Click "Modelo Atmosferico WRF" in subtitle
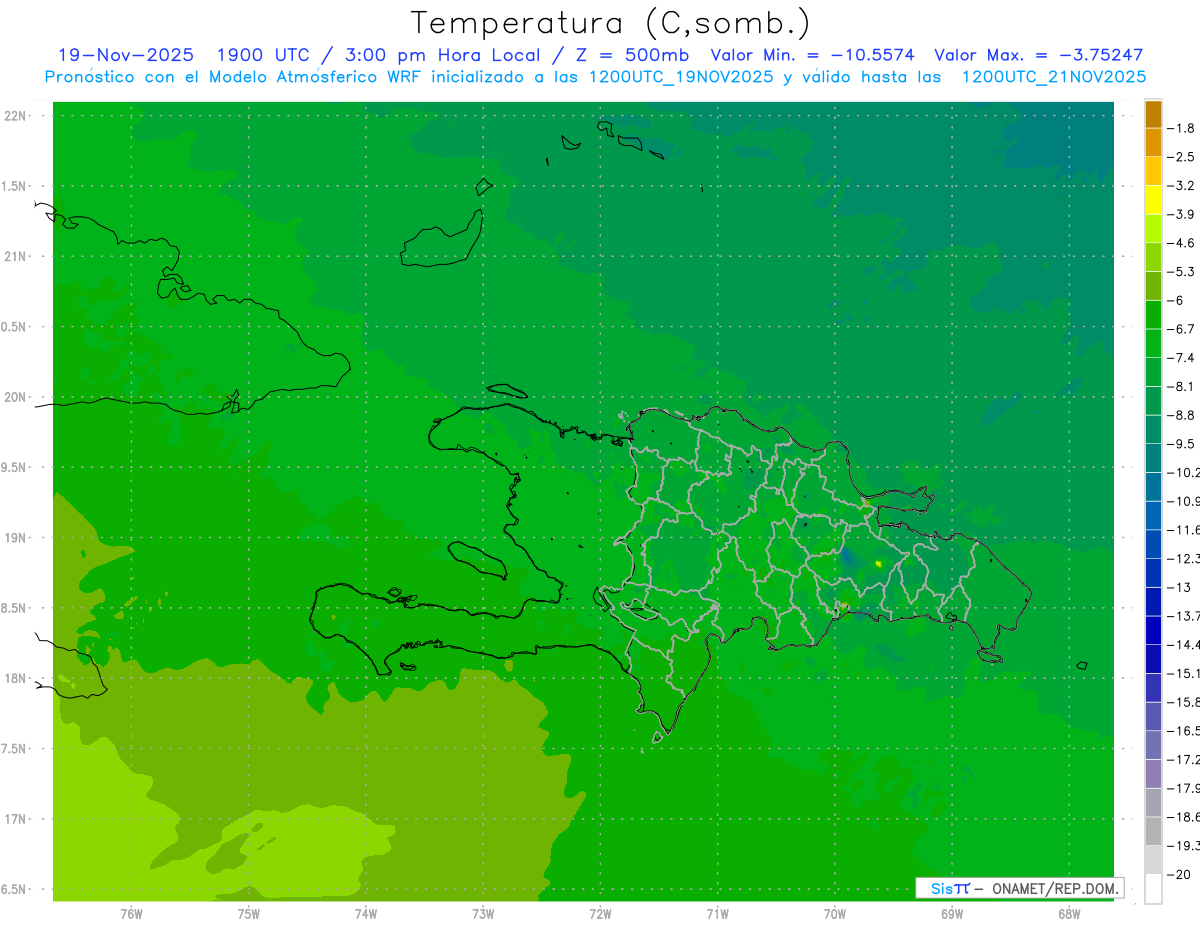1200x927 pixels. tap(317, 77)
